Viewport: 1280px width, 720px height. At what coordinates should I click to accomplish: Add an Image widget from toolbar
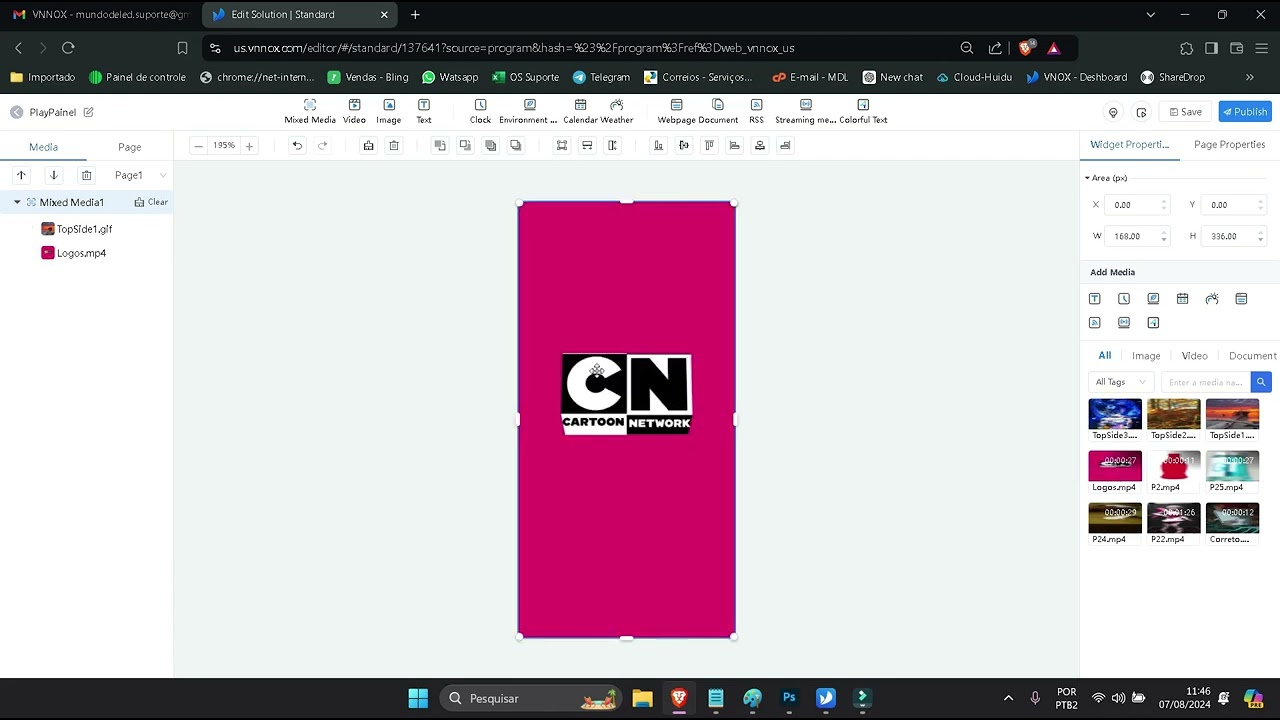coord(389,111)
